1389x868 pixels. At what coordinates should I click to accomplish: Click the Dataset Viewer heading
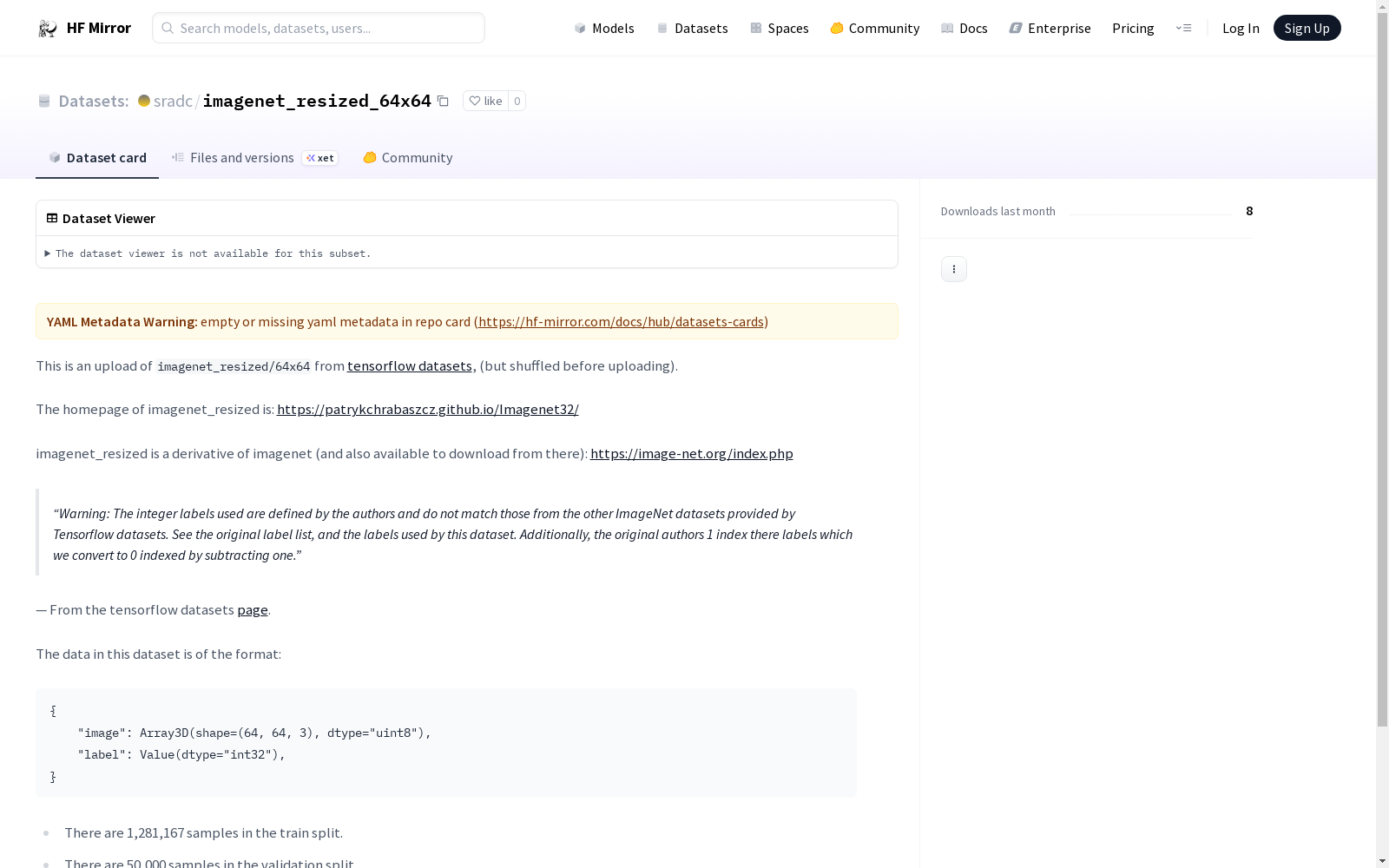pos(109,218)
